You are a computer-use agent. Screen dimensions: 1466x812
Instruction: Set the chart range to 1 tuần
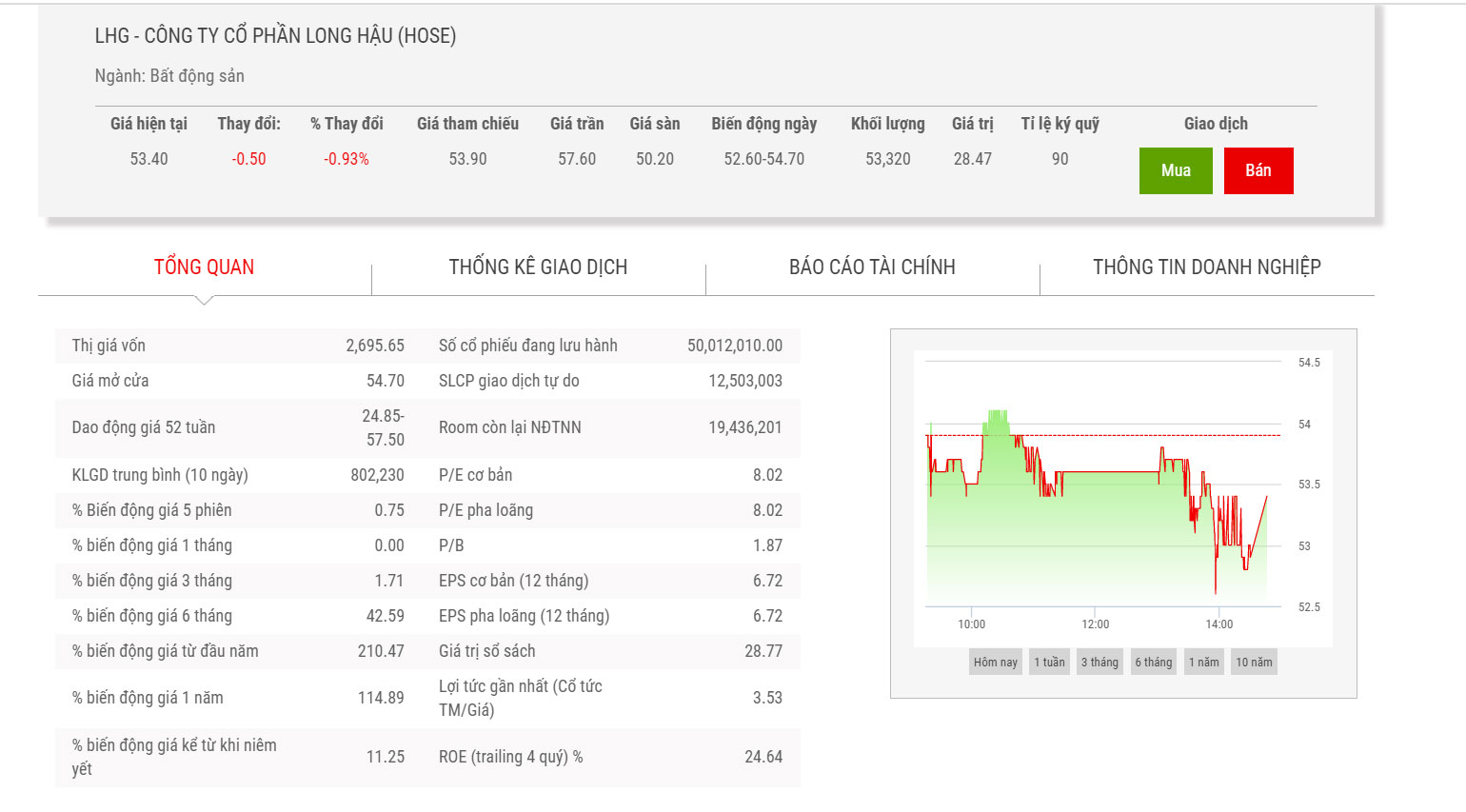1049,663
